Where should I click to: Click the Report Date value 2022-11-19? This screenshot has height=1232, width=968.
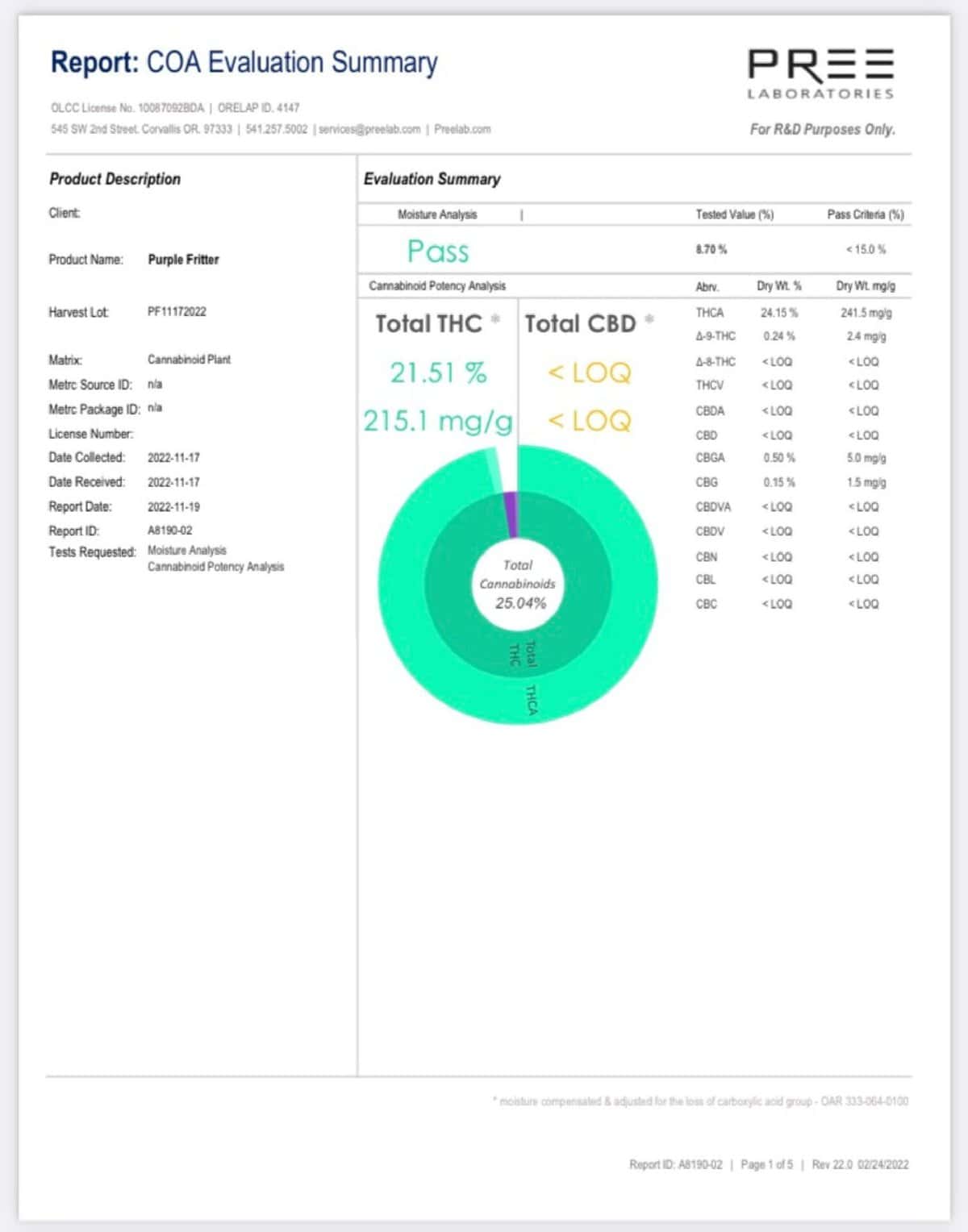point(173,506)
